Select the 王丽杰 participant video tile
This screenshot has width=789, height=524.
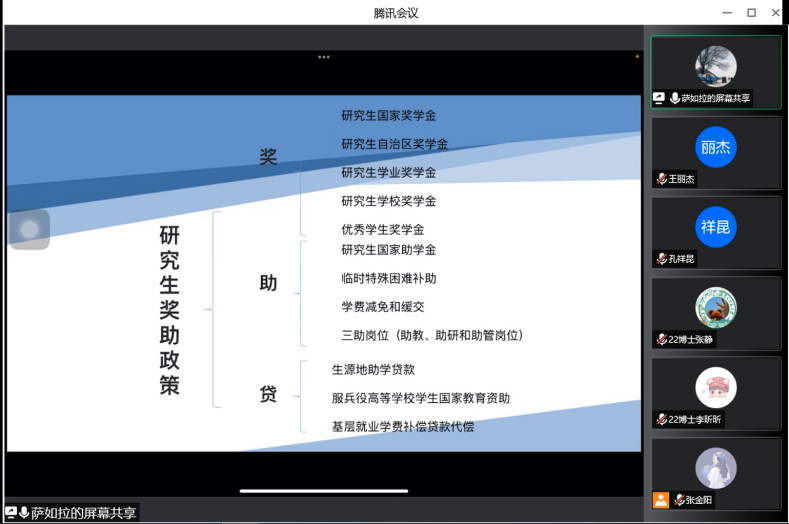pos(716,148)
